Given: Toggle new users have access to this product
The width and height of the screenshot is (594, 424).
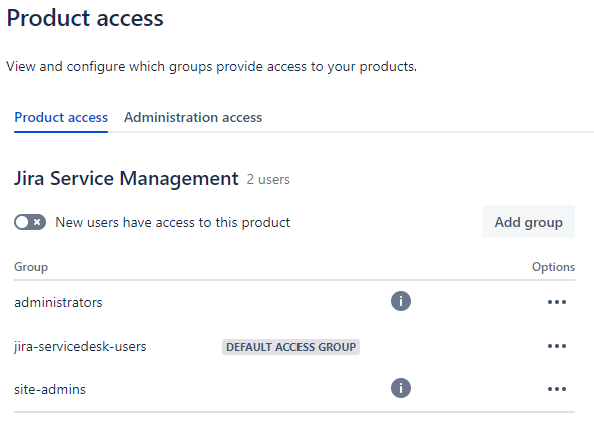Looking at the screenshot, I should (30, 222).
